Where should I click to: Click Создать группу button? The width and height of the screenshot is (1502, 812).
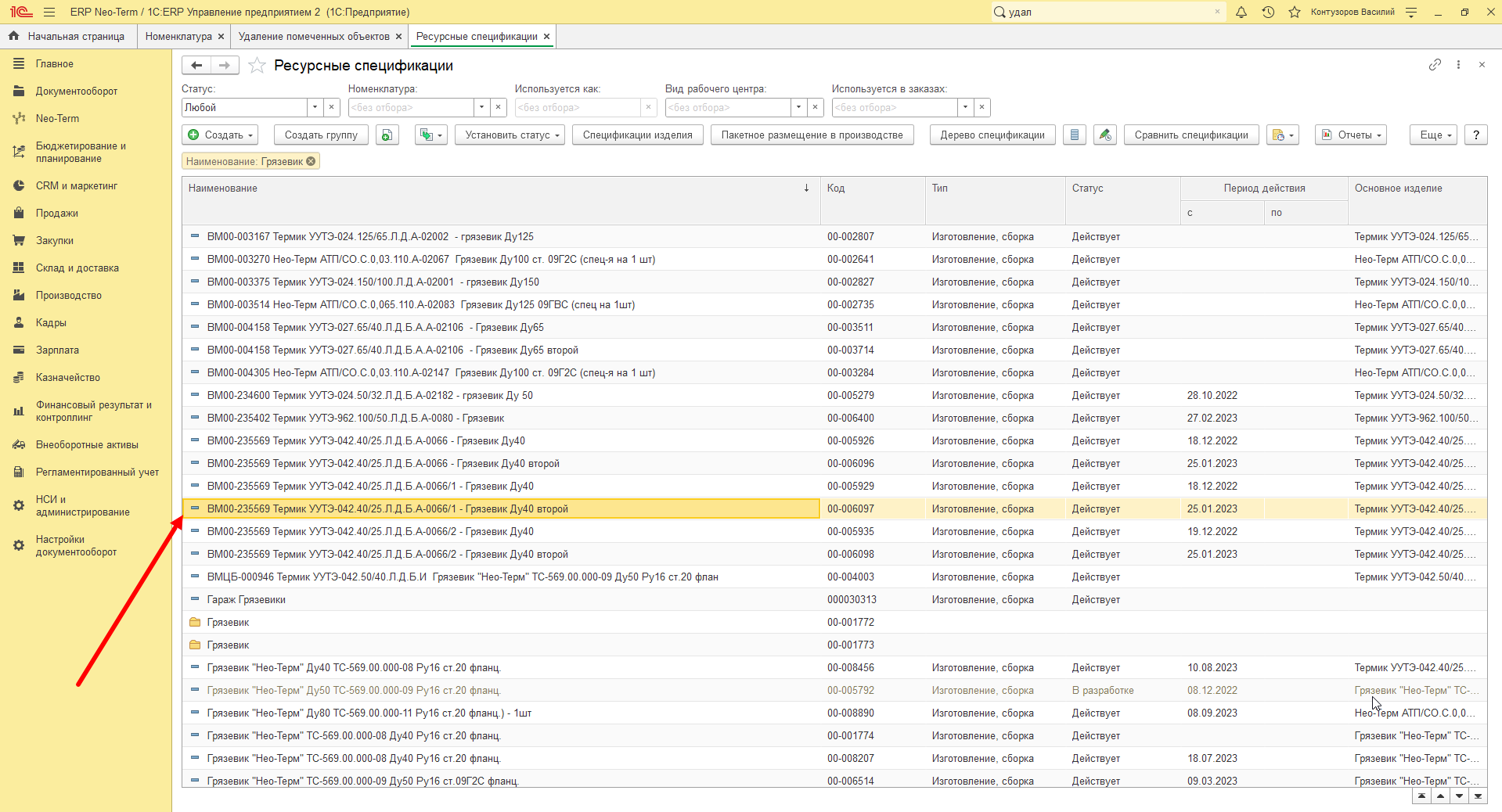click(x=321, y=135)
